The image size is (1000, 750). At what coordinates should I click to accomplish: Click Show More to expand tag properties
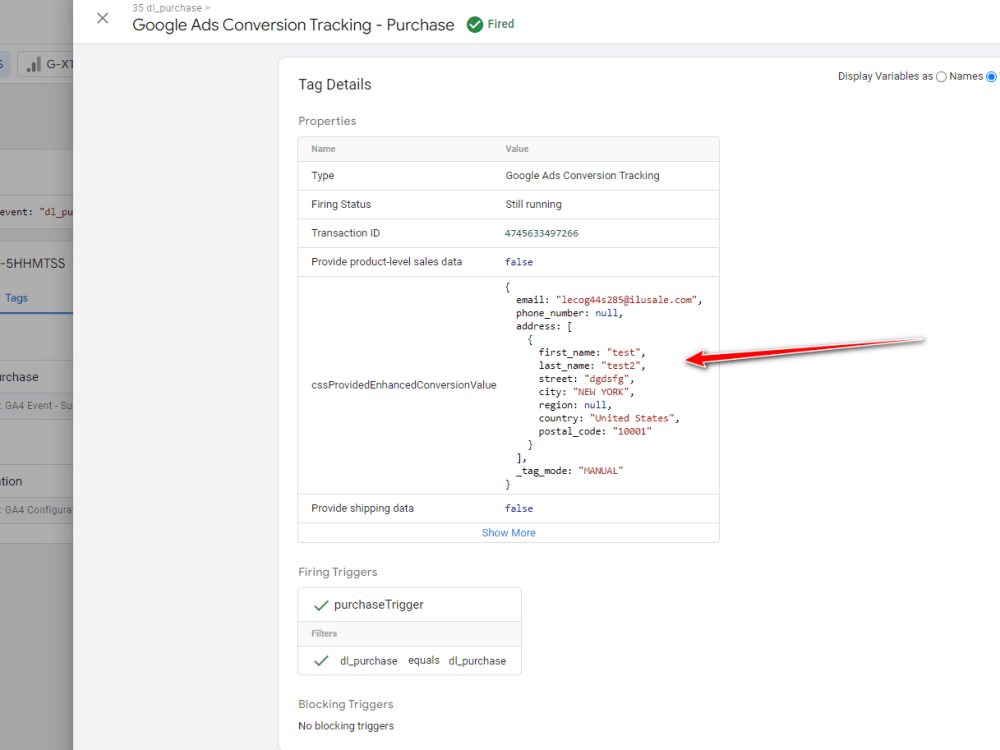508,533
